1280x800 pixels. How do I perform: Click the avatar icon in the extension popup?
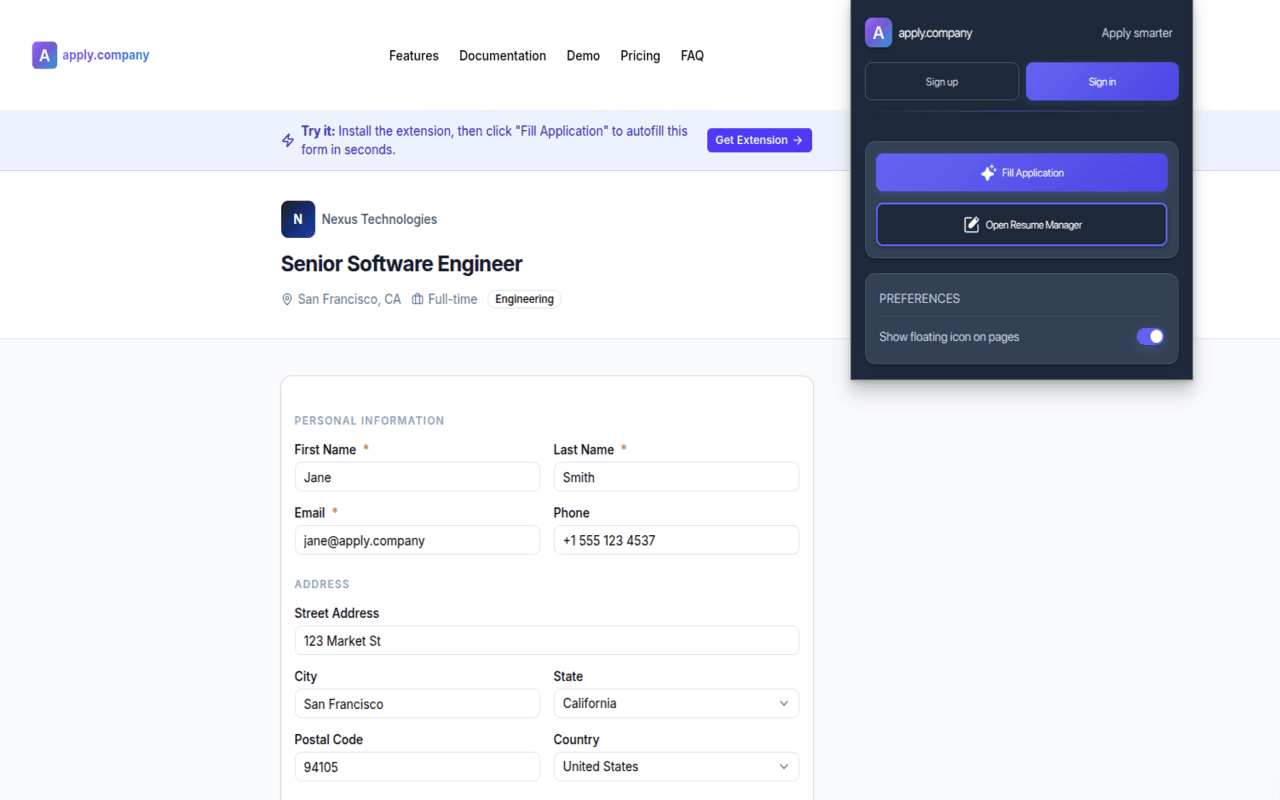pyautogui.click(x=878, y=32)
